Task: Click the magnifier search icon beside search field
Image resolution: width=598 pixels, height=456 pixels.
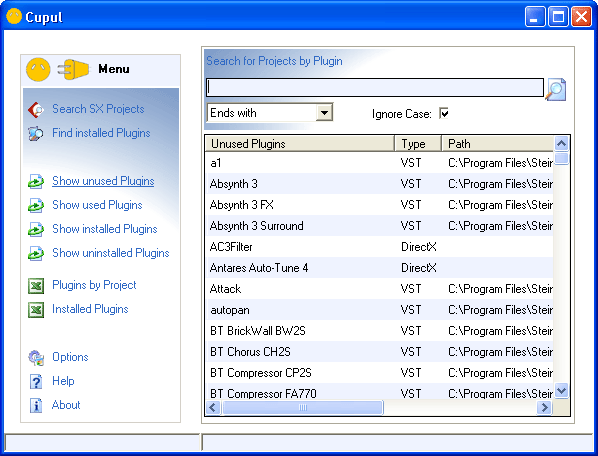Action: click(x=556, y=89)
